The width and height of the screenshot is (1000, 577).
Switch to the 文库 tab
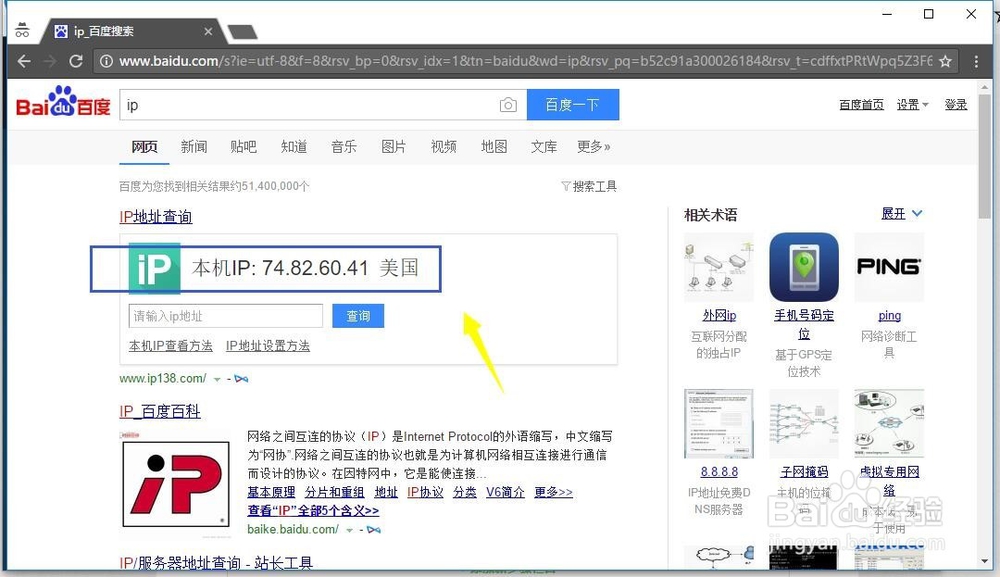[544, 147]
